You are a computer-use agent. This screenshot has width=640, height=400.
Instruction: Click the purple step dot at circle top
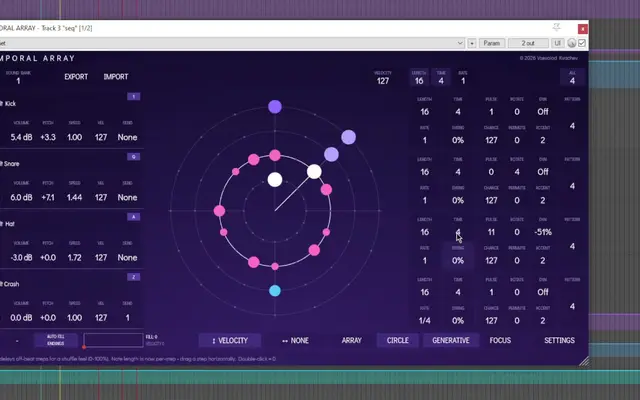point(275,107)
